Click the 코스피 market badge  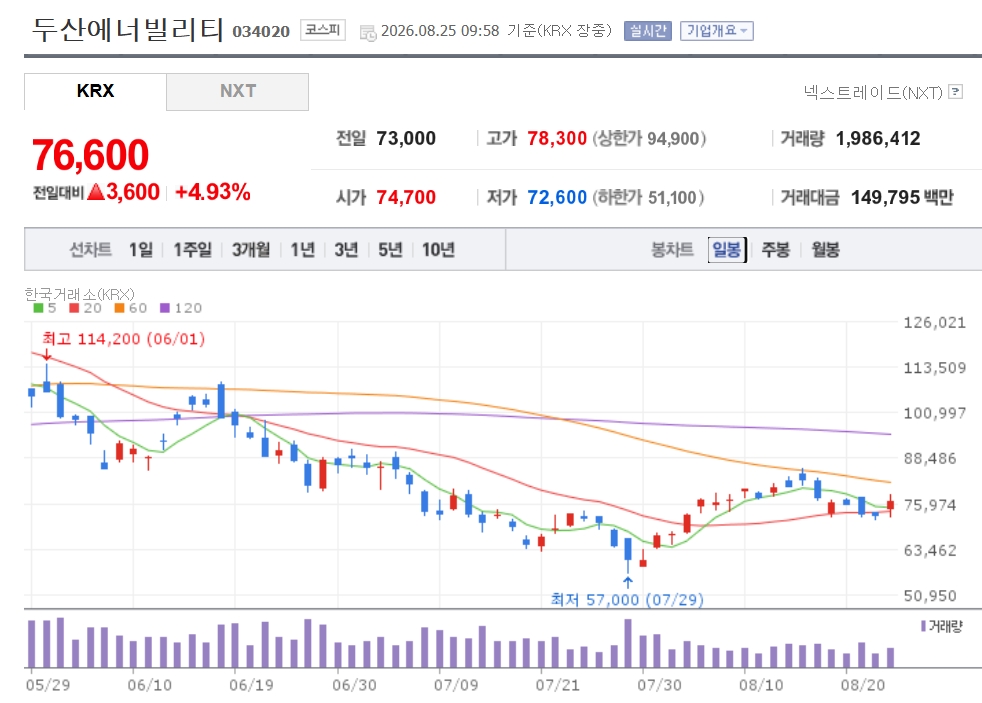(323, 30)
